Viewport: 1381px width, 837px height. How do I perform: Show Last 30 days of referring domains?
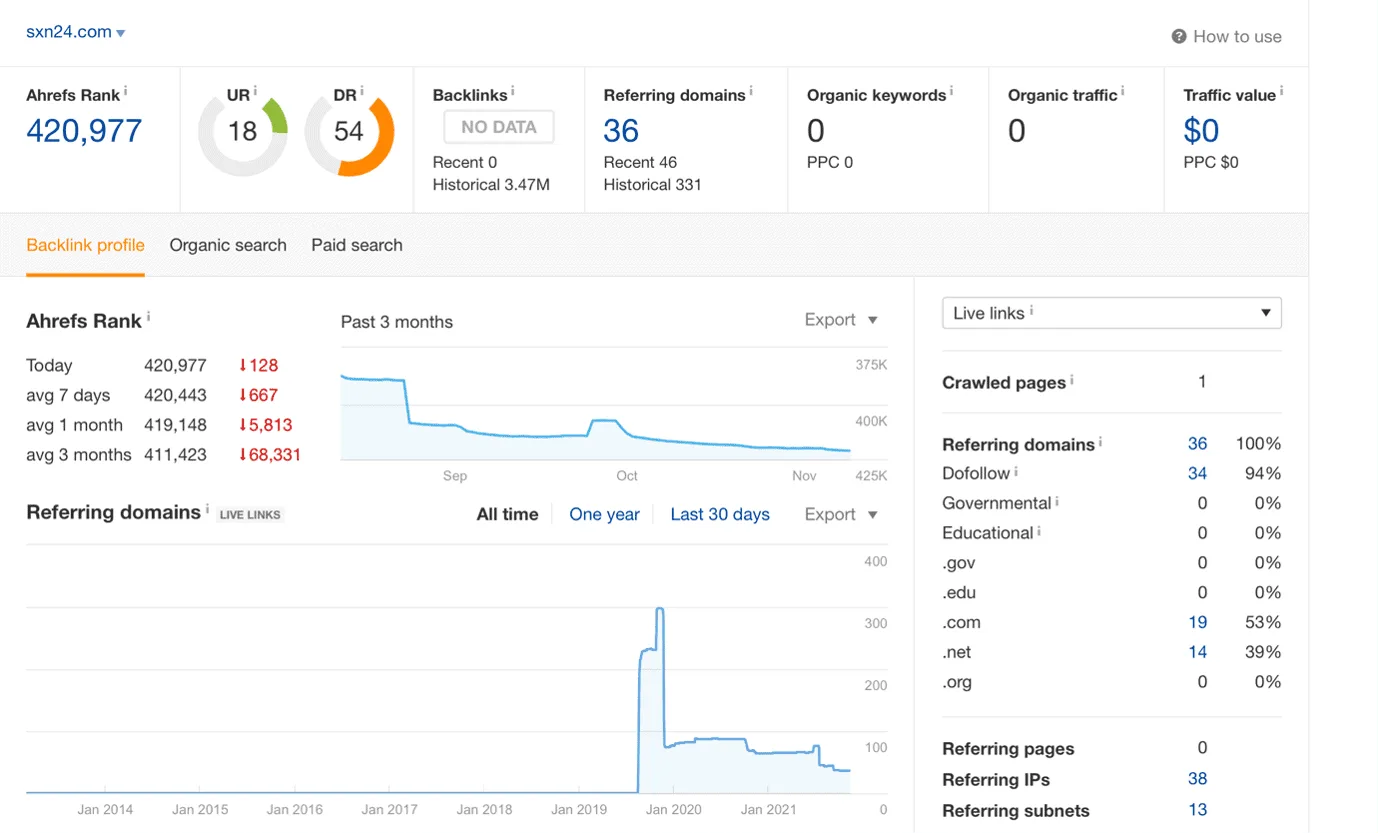pyautogui.click(x=720, y=514)
